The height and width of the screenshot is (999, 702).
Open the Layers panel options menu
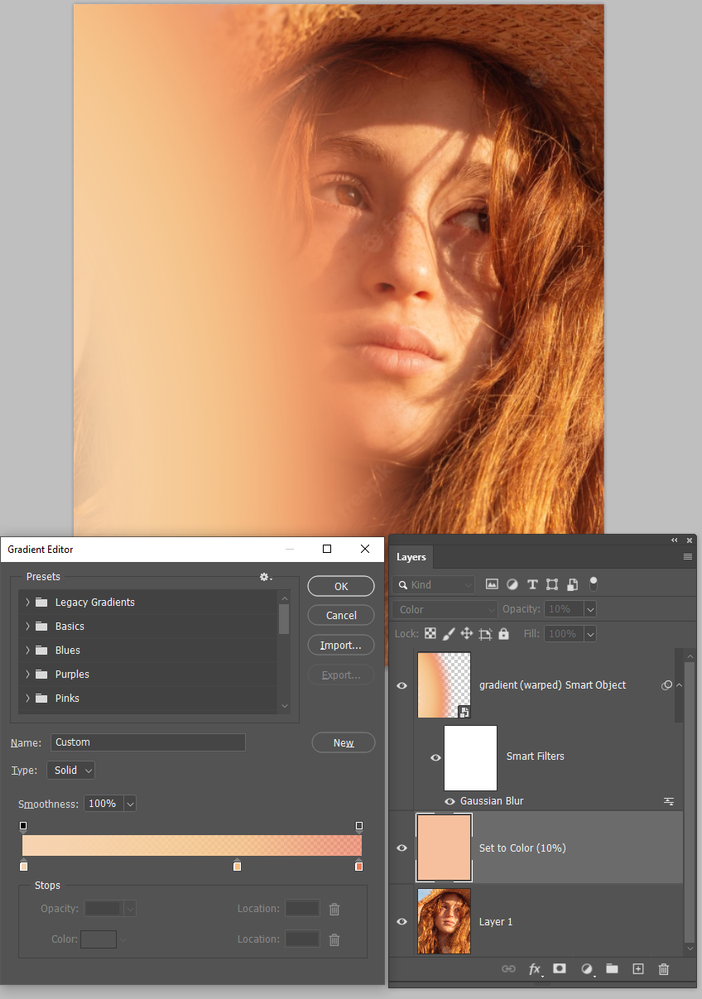point(688,557)
